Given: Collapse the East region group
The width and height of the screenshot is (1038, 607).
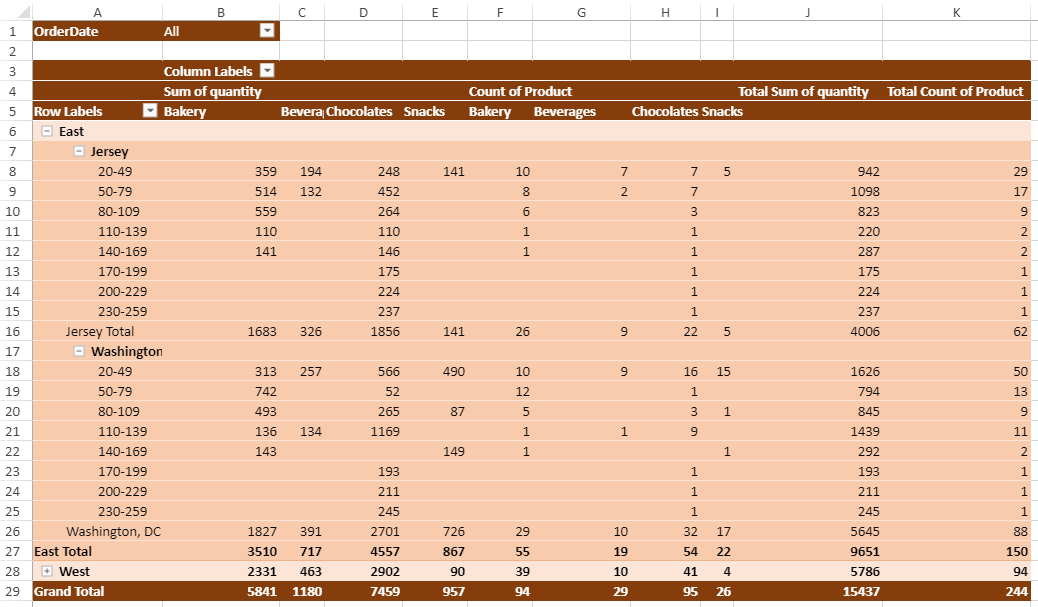Looking at the screenshot, I should (x=46, y=131).
